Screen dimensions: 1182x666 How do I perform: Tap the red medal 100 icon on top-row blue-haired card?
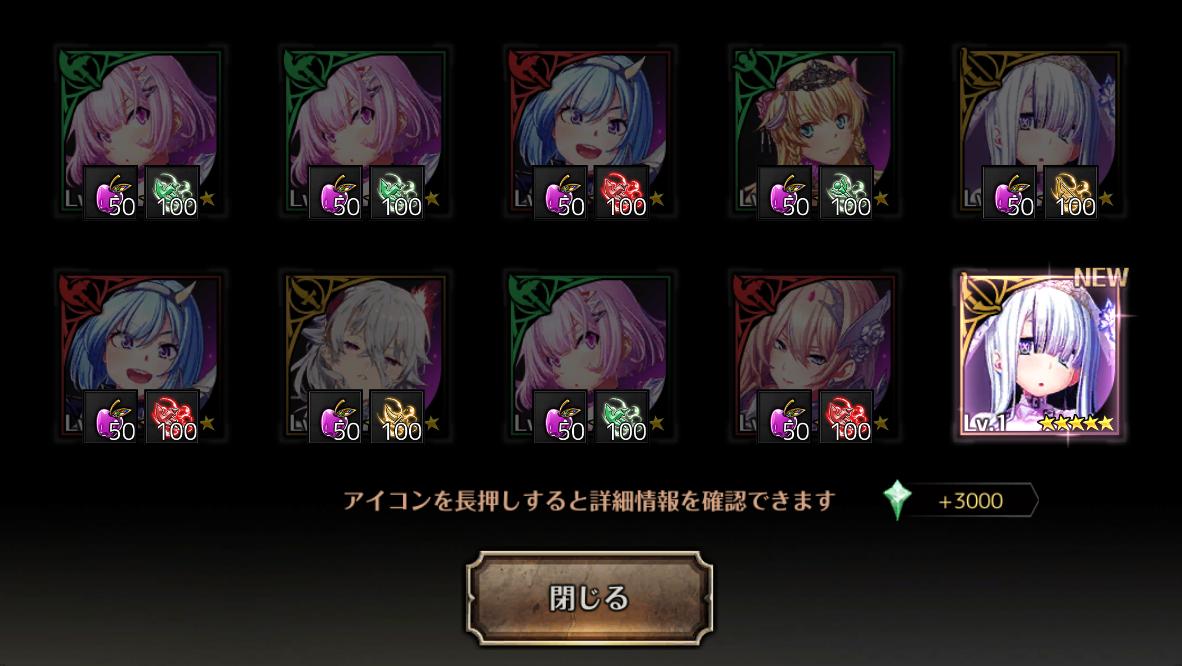click(x=622, y=193)
